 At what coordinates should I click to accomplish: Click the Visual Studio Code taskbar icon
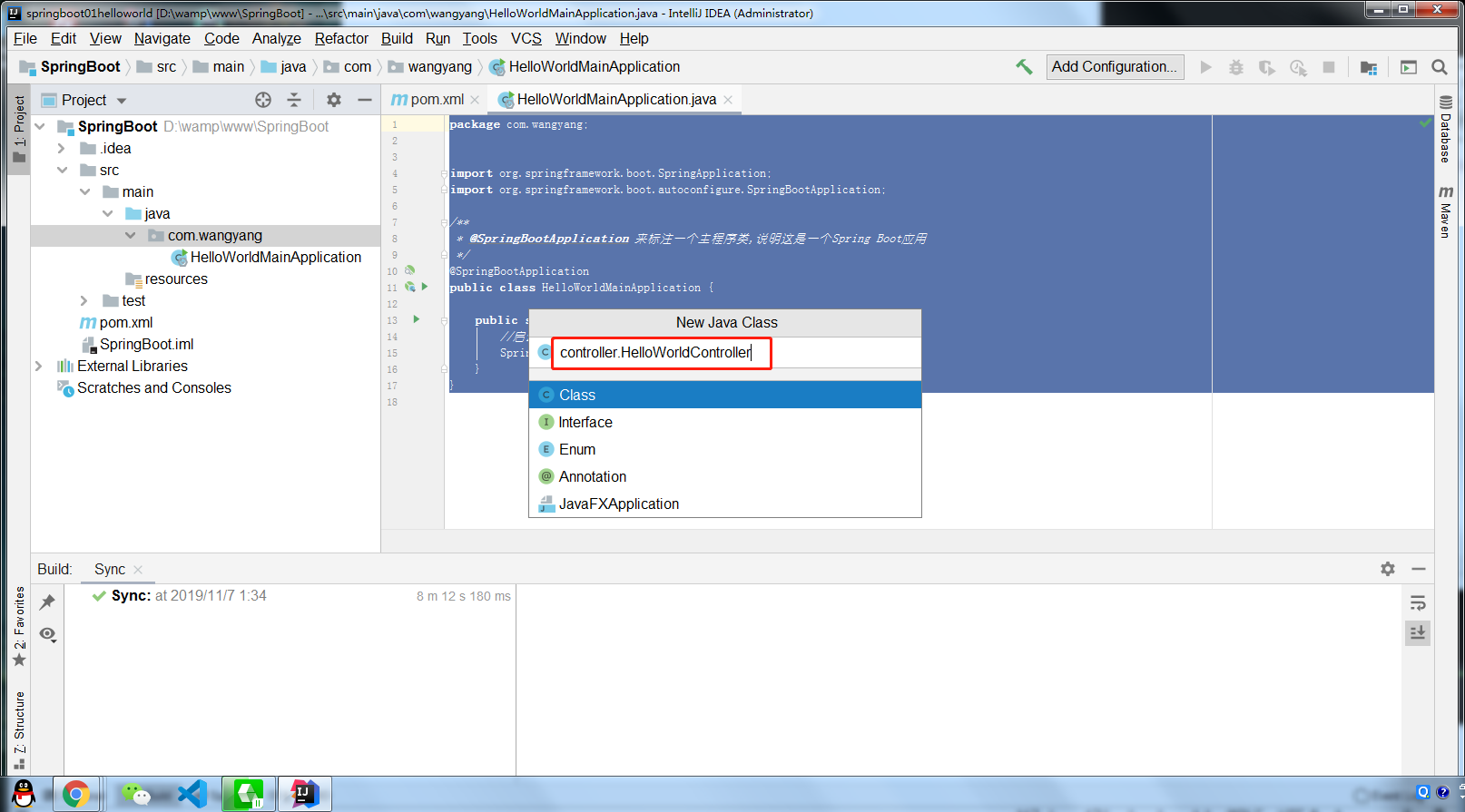pos(192,794)
